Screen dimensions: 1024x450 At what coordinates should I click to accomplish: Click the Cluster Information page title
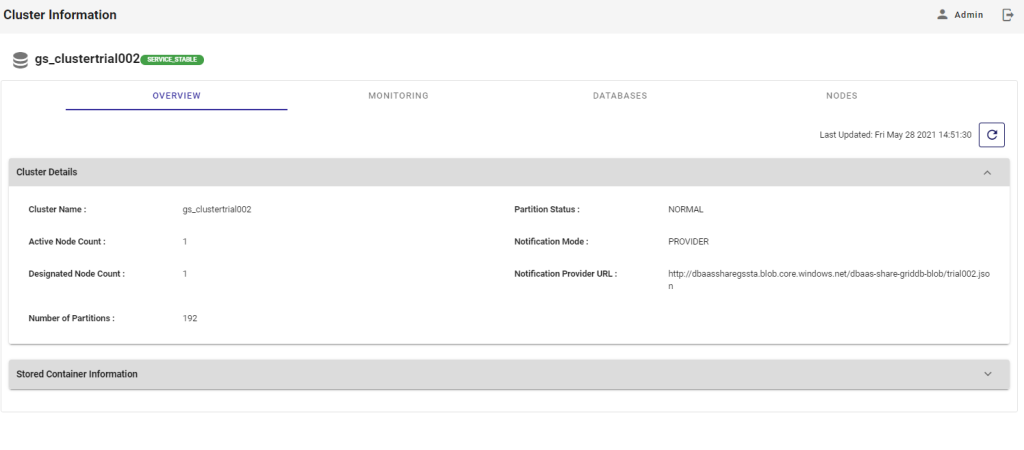60,15
